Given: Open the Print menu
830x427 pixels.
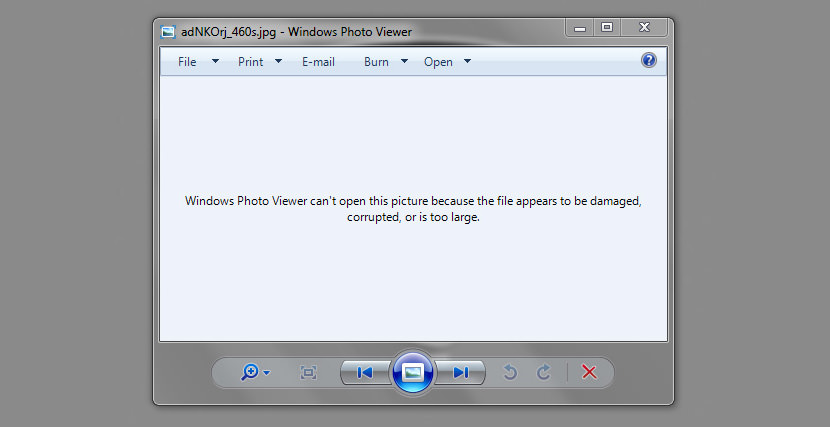Looking at the screenshot, I should 250,62.
